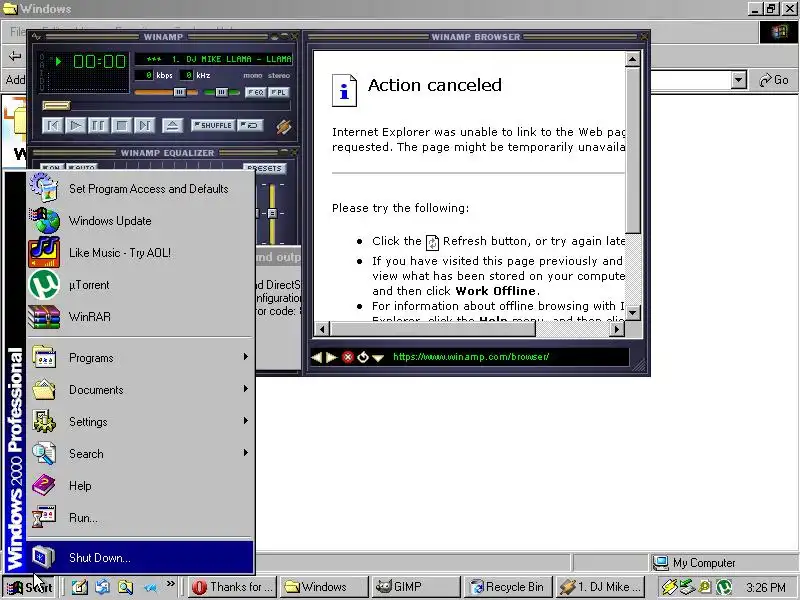Screen dimensions: 800x600
Task: Start playback with Winamp's play button
Action: pos(76,126)
